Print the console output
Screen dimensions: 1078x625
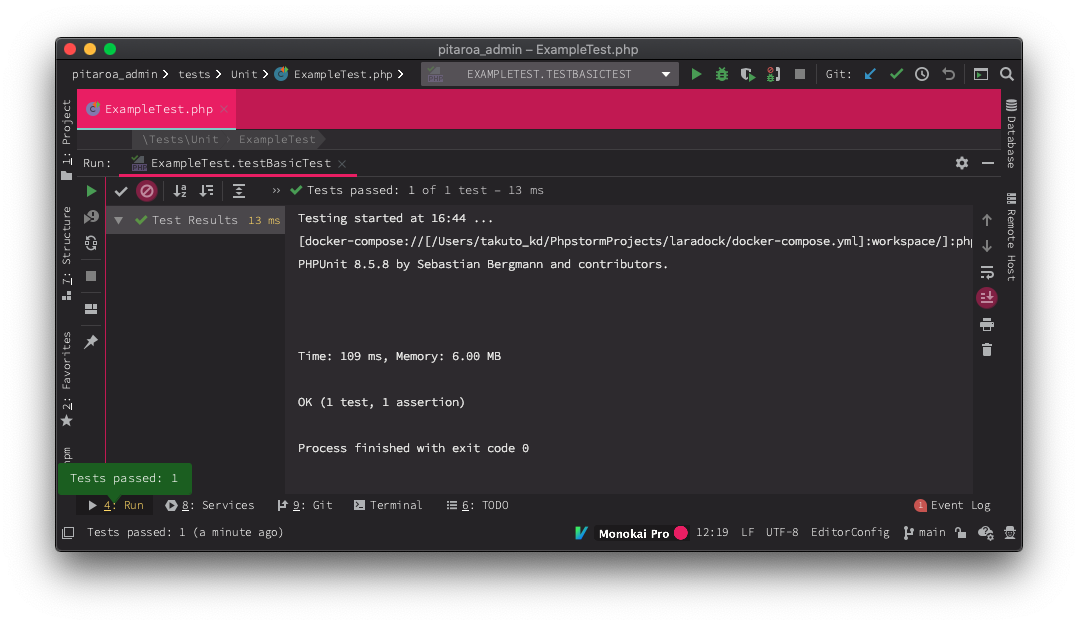(x=987, y=325)
